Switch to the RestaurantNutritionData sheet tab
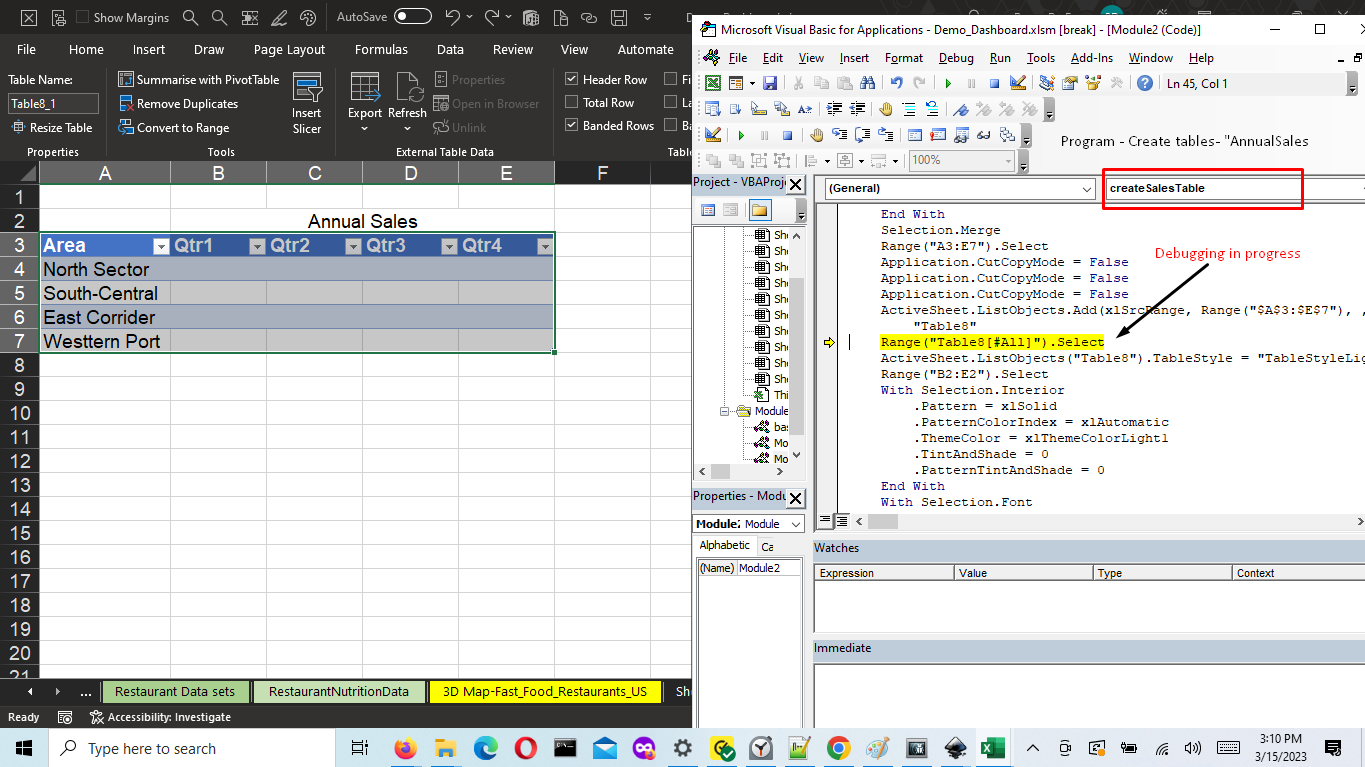The width and height of the screenshot is (1365, 767). tap(339, 691)
